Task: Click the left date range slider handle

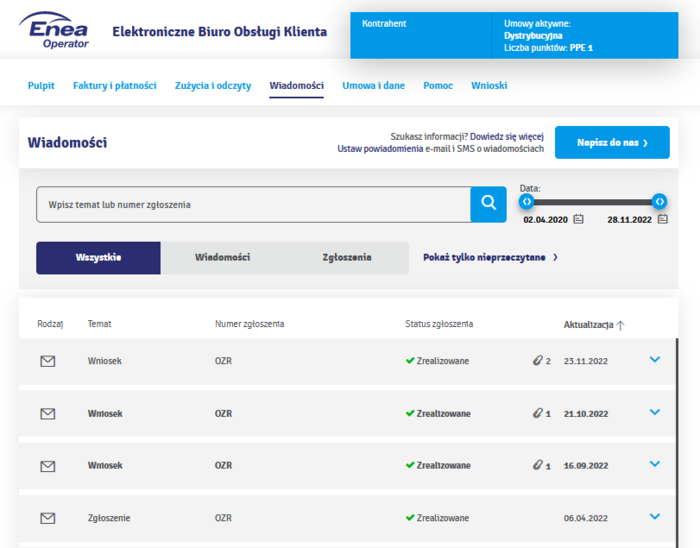Action: point(527,202)
